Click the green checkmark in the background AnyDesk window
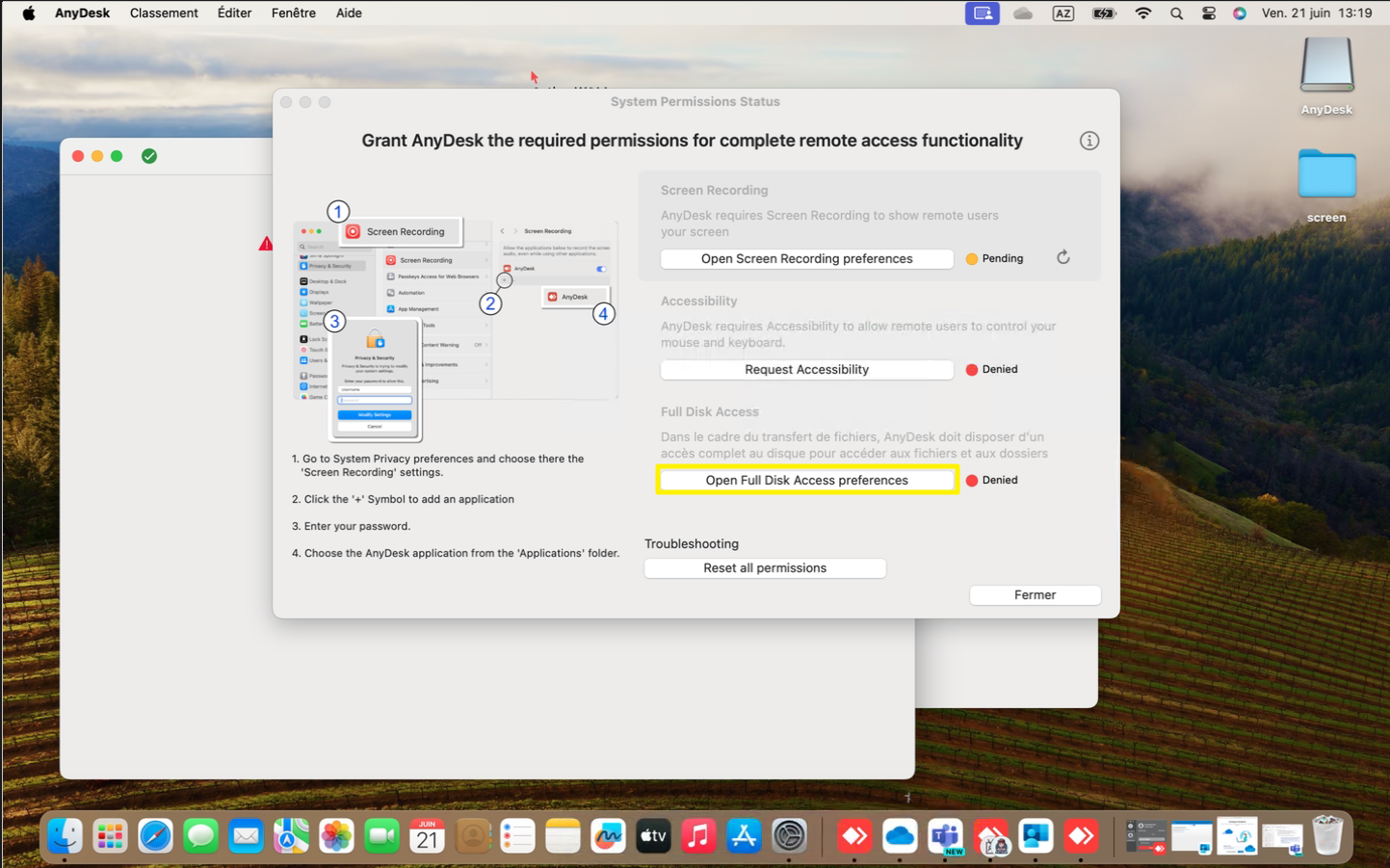 click(149, 156)
